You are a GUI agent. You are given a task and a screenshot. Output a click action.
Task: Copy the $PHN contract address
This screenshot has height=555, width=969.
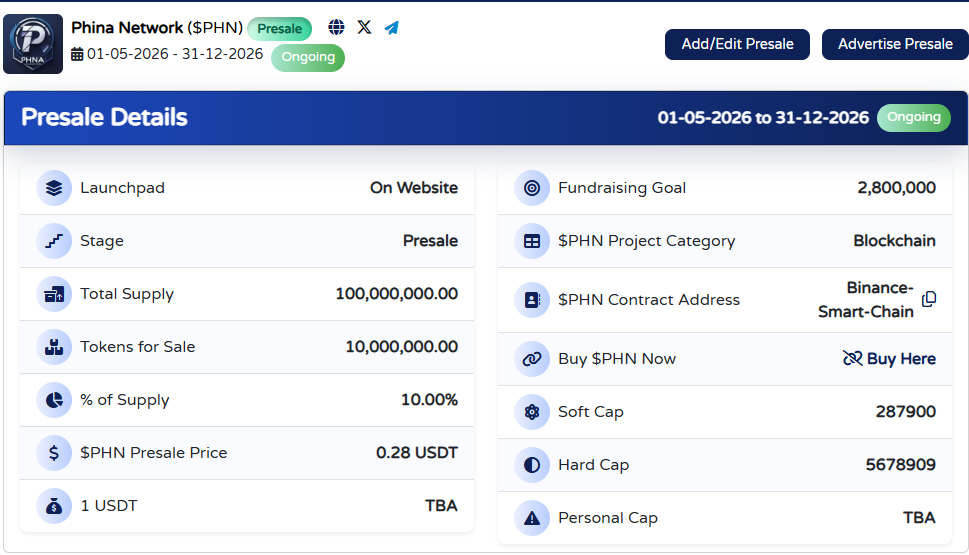coord(929,299)
